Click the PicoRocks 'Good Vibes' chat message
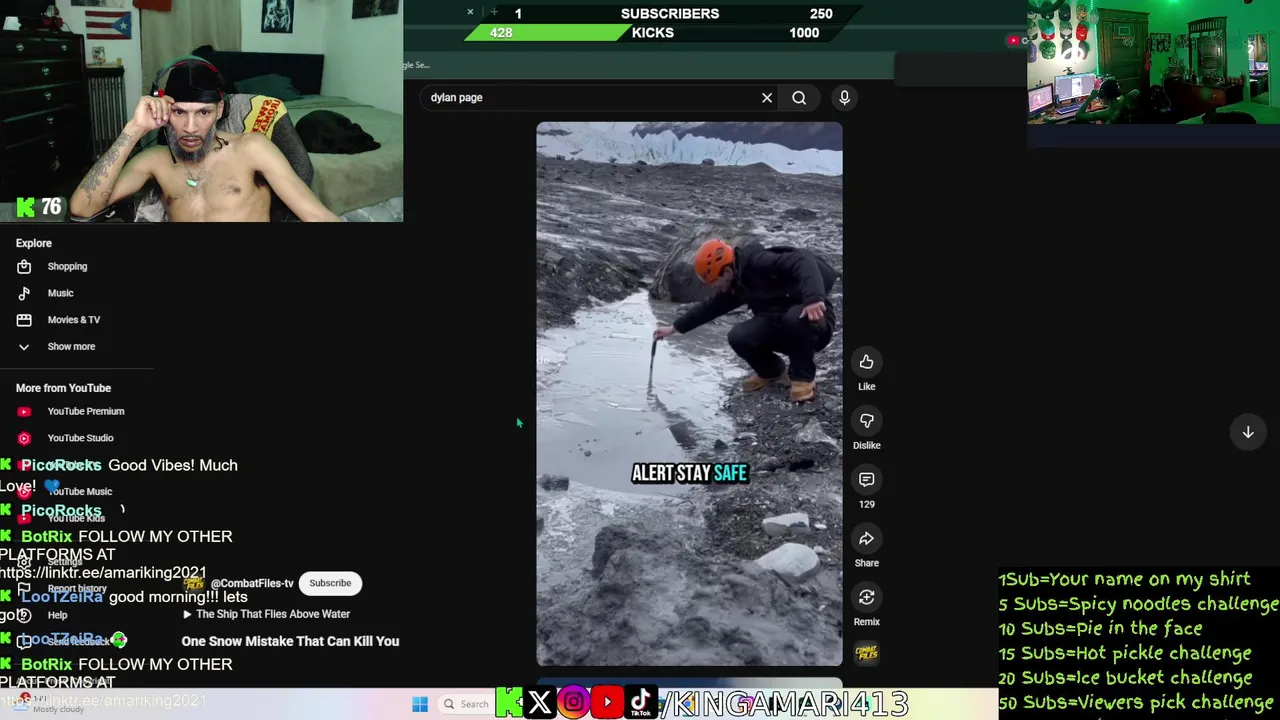 click(x=120, y=475)
